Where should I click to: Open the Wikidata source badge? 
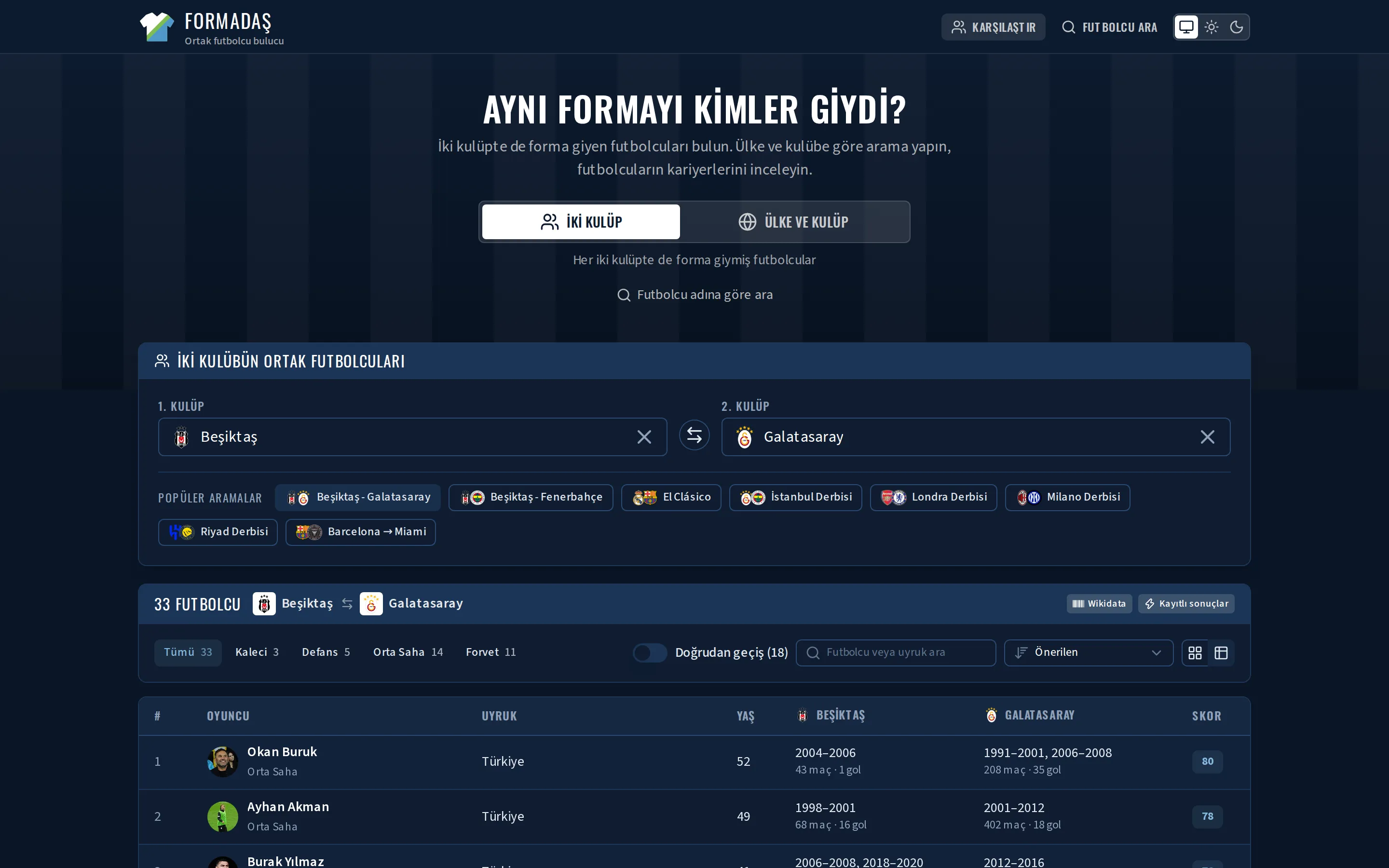[1099, 604]
